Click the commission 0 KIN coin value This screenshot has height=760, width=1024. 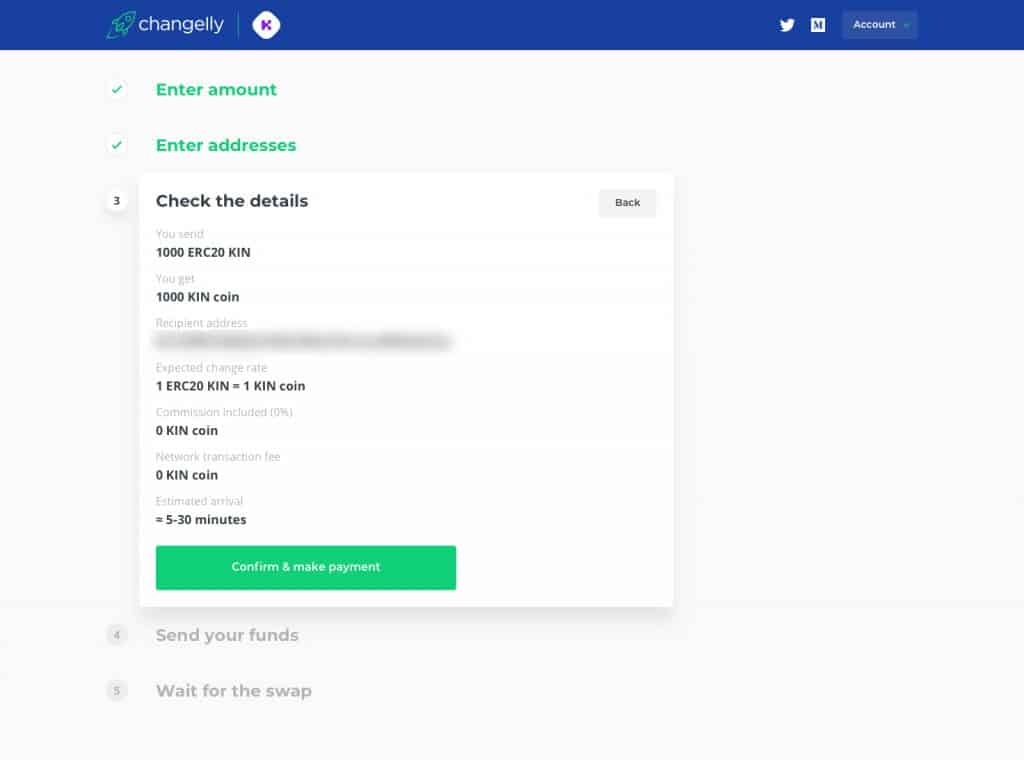187,430
